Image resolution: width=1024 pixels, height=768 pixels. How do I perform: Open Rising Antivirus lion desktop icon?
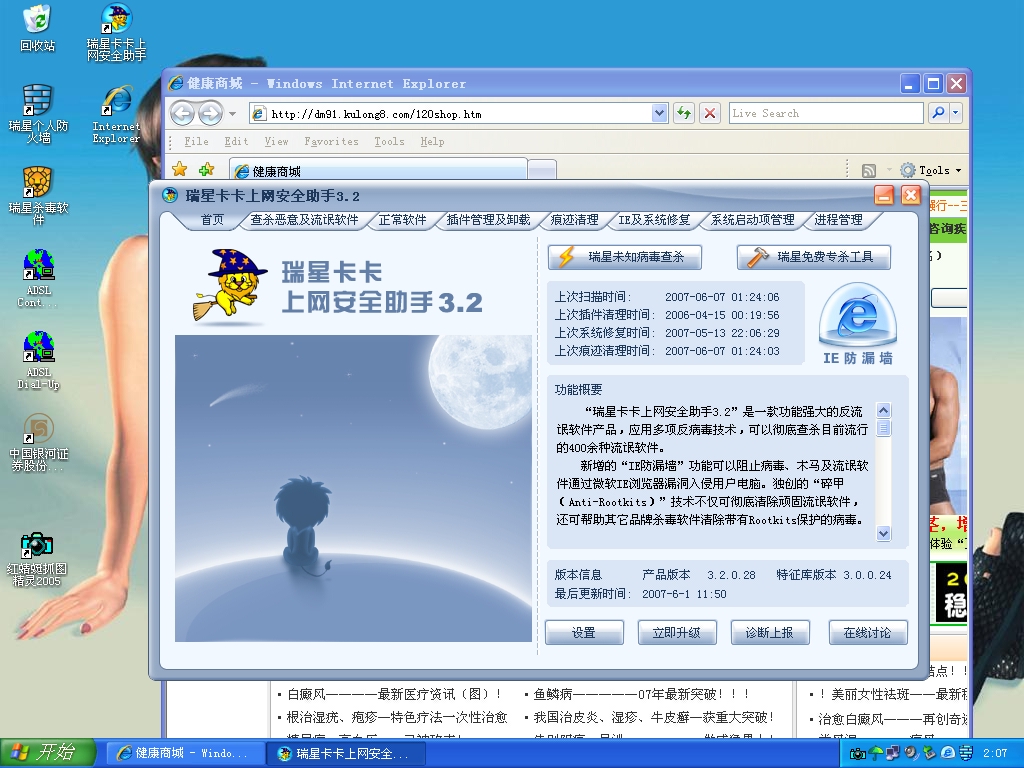38,195
